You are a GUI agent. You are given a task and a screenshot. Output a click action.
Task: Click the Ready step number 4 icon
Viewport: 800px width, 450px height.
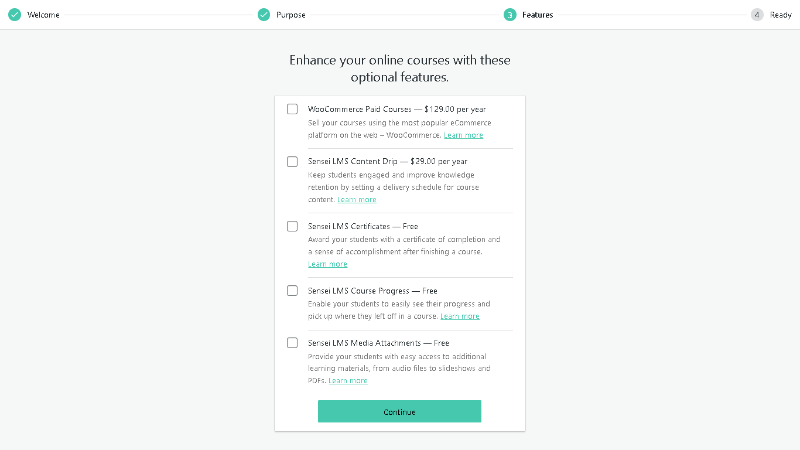point(757,15)
